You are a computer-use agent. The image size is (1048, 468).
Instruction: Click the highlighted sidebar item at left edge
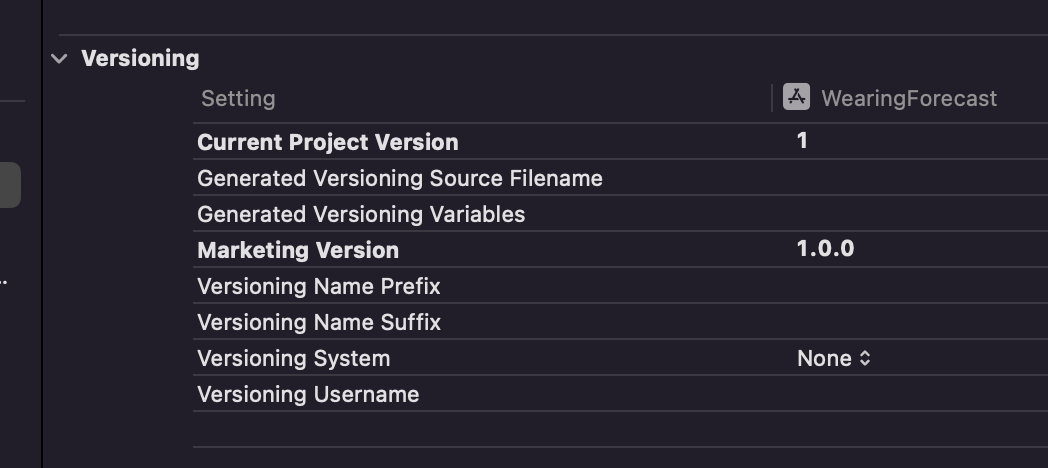click(x=10, y=185)
